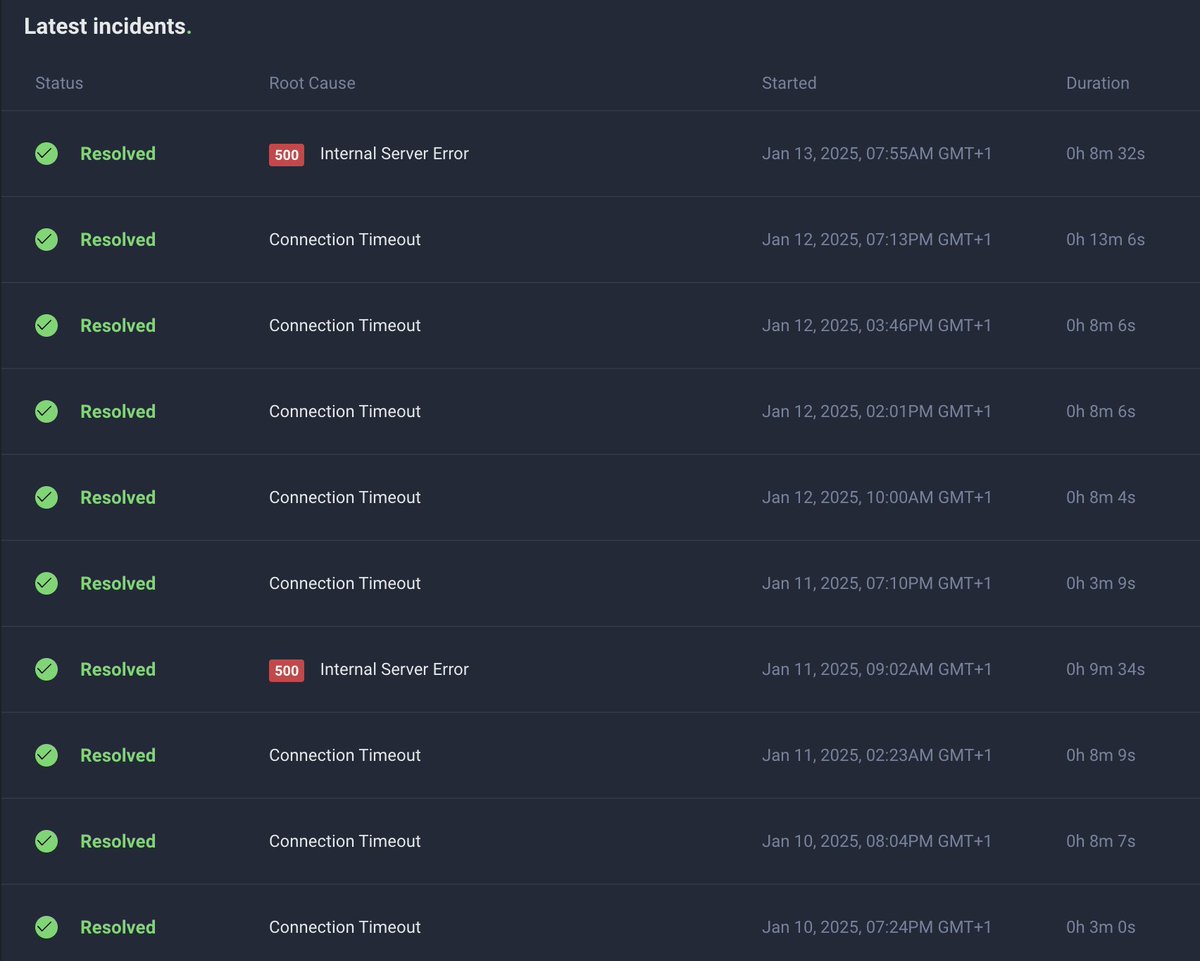Click the green check icon for Jan 11 02:23AM incident
This screenshot has width=1200, height=961.
[x=46, y=755]
